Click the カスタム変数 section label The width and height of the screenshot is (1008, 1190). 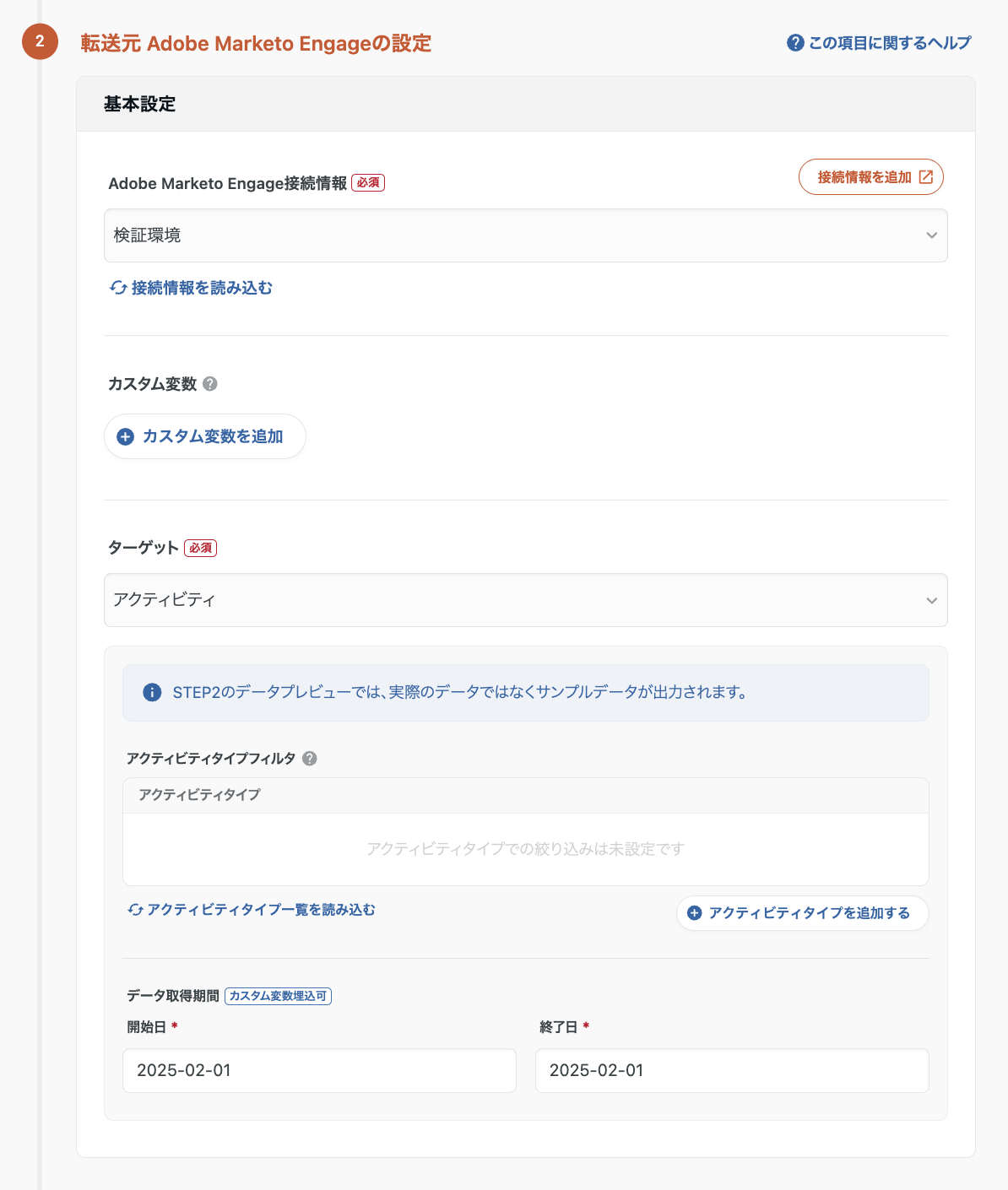tap(152, 384)
